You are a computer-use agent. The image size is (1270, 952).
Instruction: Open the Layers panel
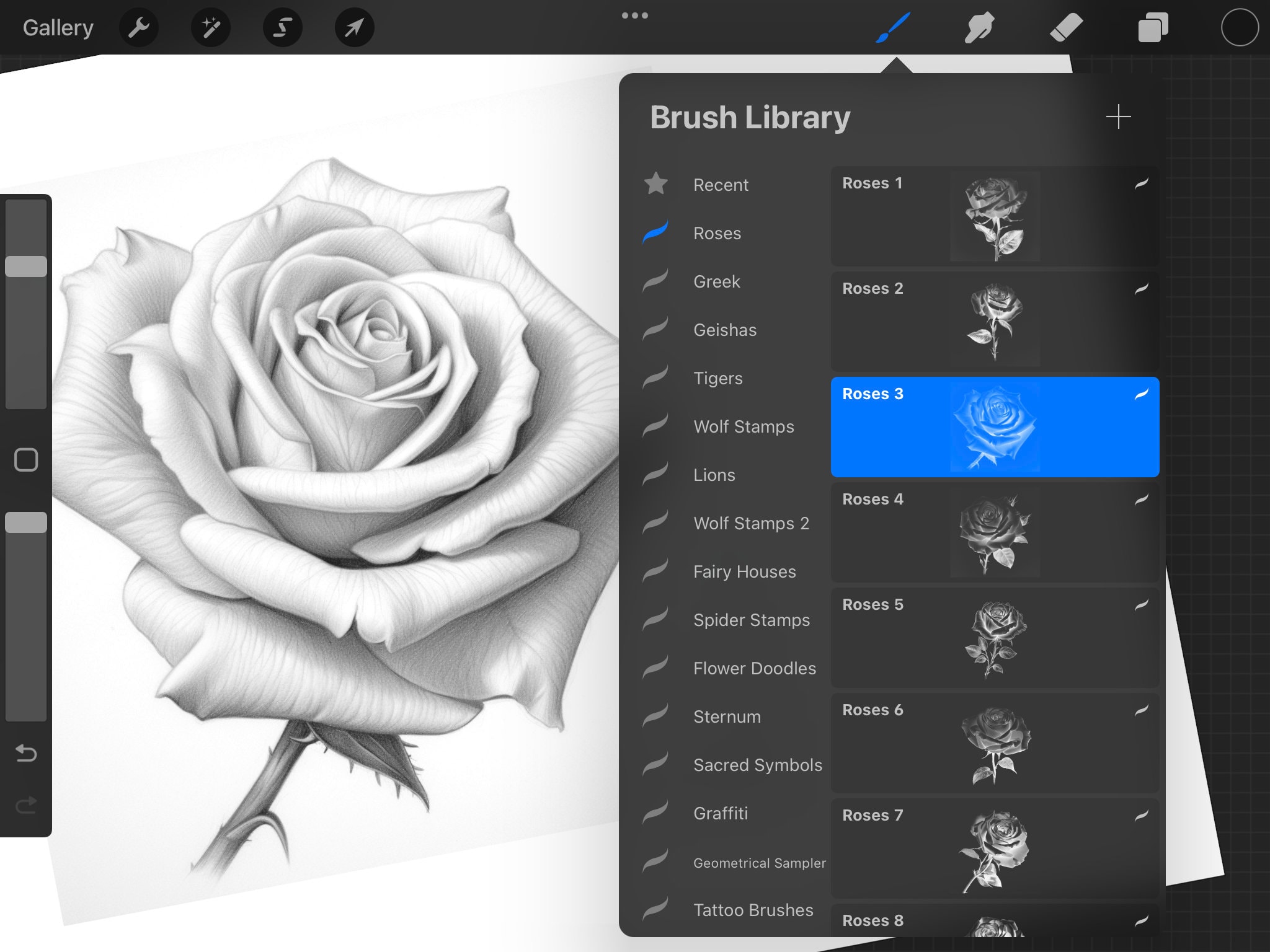coord(1153,27)
